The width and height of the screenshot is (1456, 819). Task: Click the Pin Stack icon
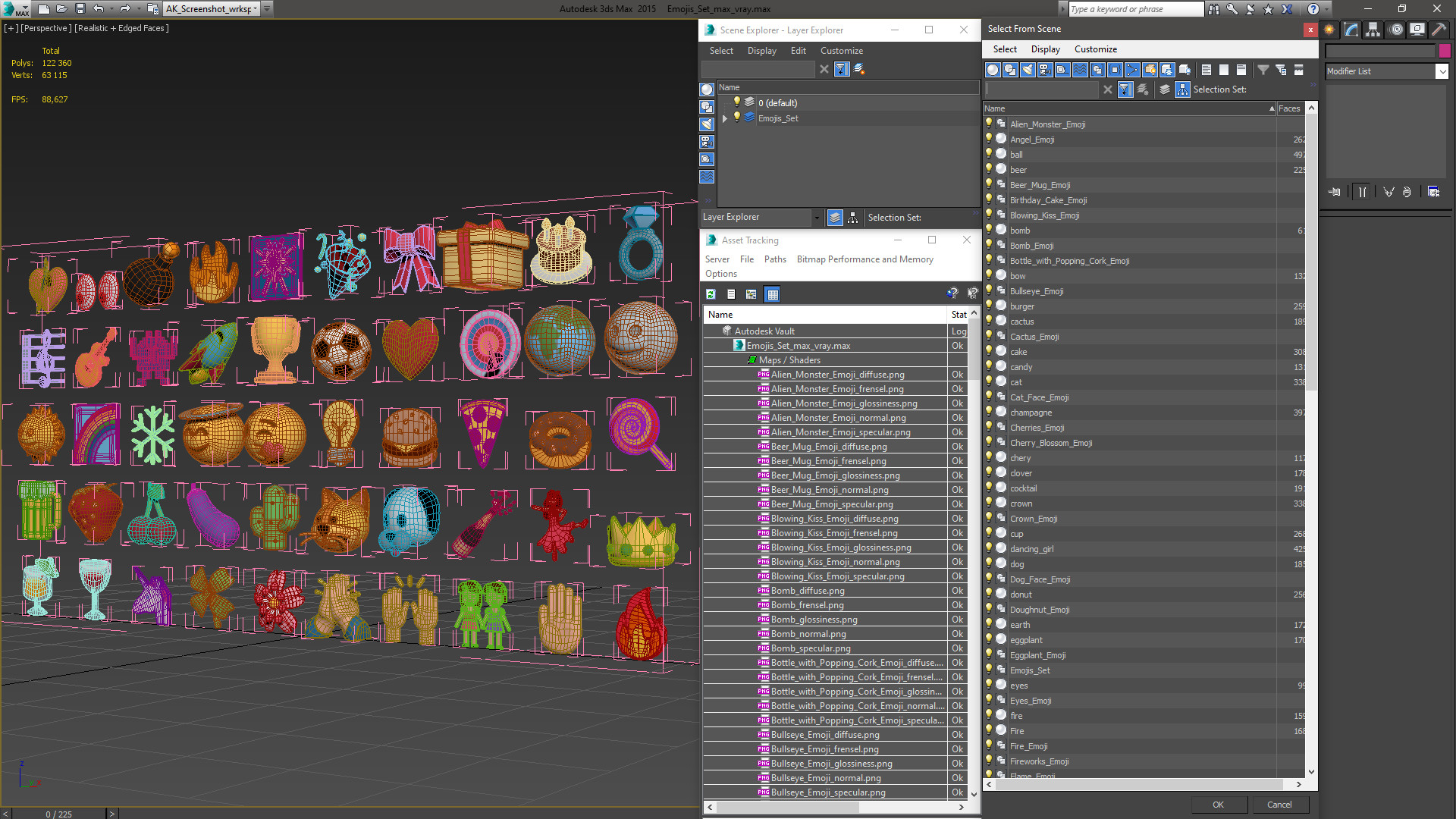tap(1335, 192)
